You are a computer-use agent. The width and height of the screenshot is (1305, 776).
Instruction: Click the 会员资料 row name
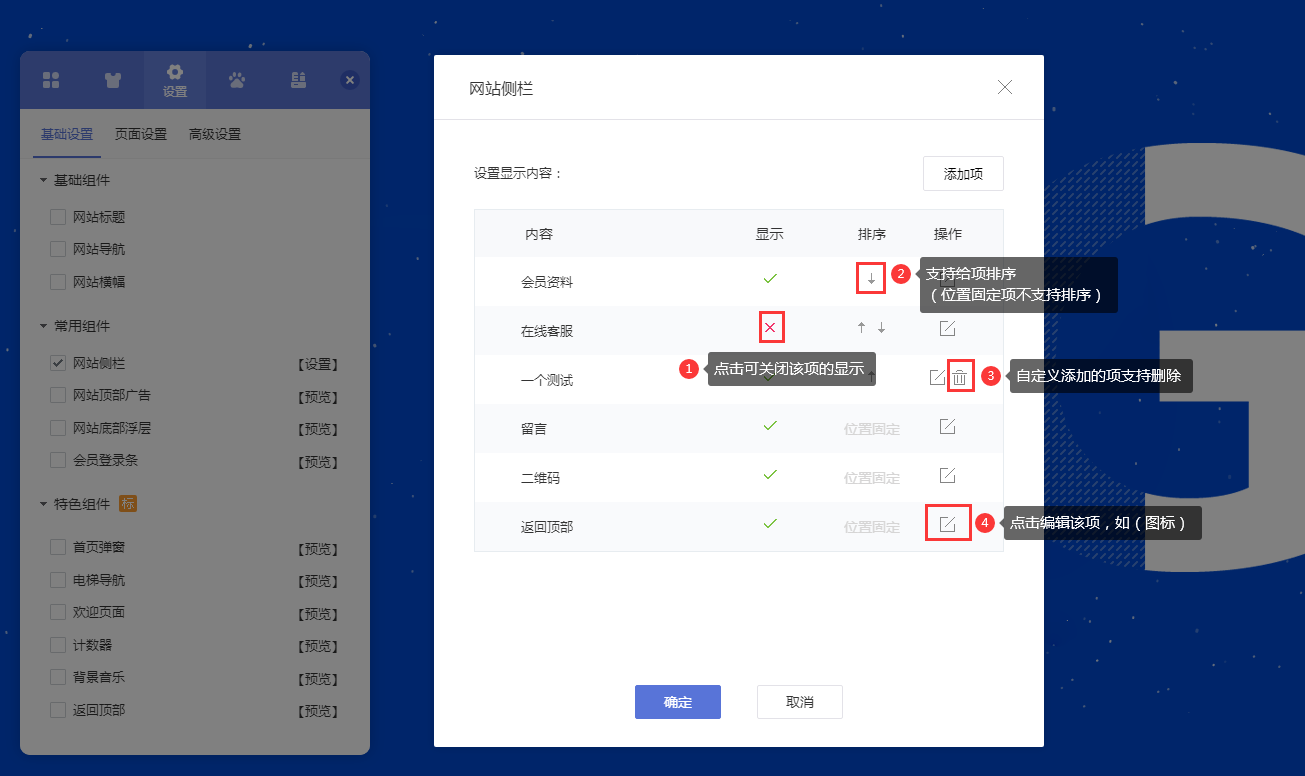pyautogui.click(x=547, y=283)
